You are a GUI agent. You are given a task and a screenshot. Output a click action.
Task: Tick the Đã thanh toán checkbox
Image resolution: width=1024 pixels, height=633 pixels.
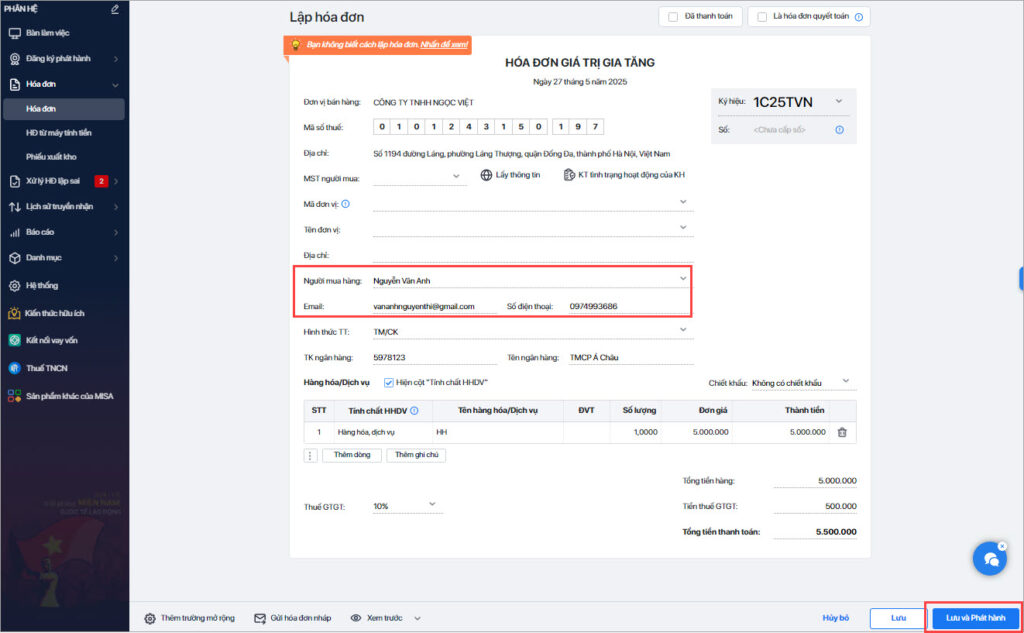(x=673, y=17)
